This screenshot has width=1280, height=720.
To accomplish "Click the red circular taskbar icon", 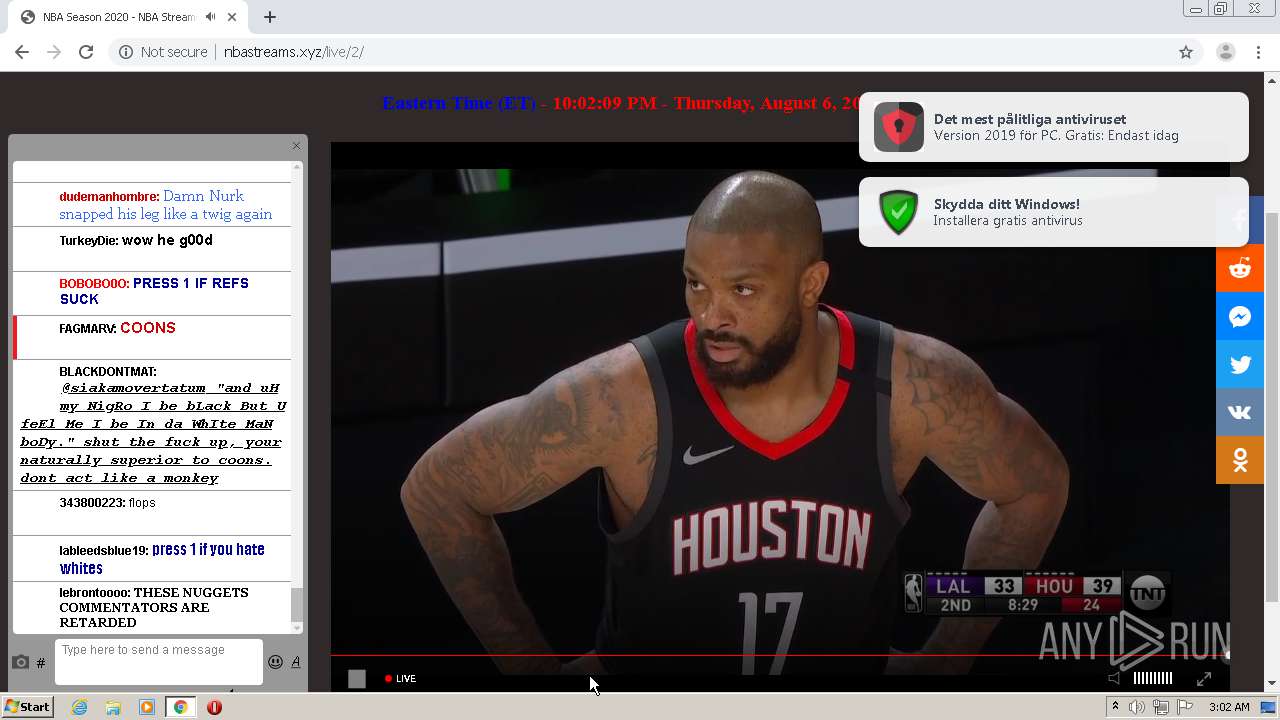I will pos(214,707).
